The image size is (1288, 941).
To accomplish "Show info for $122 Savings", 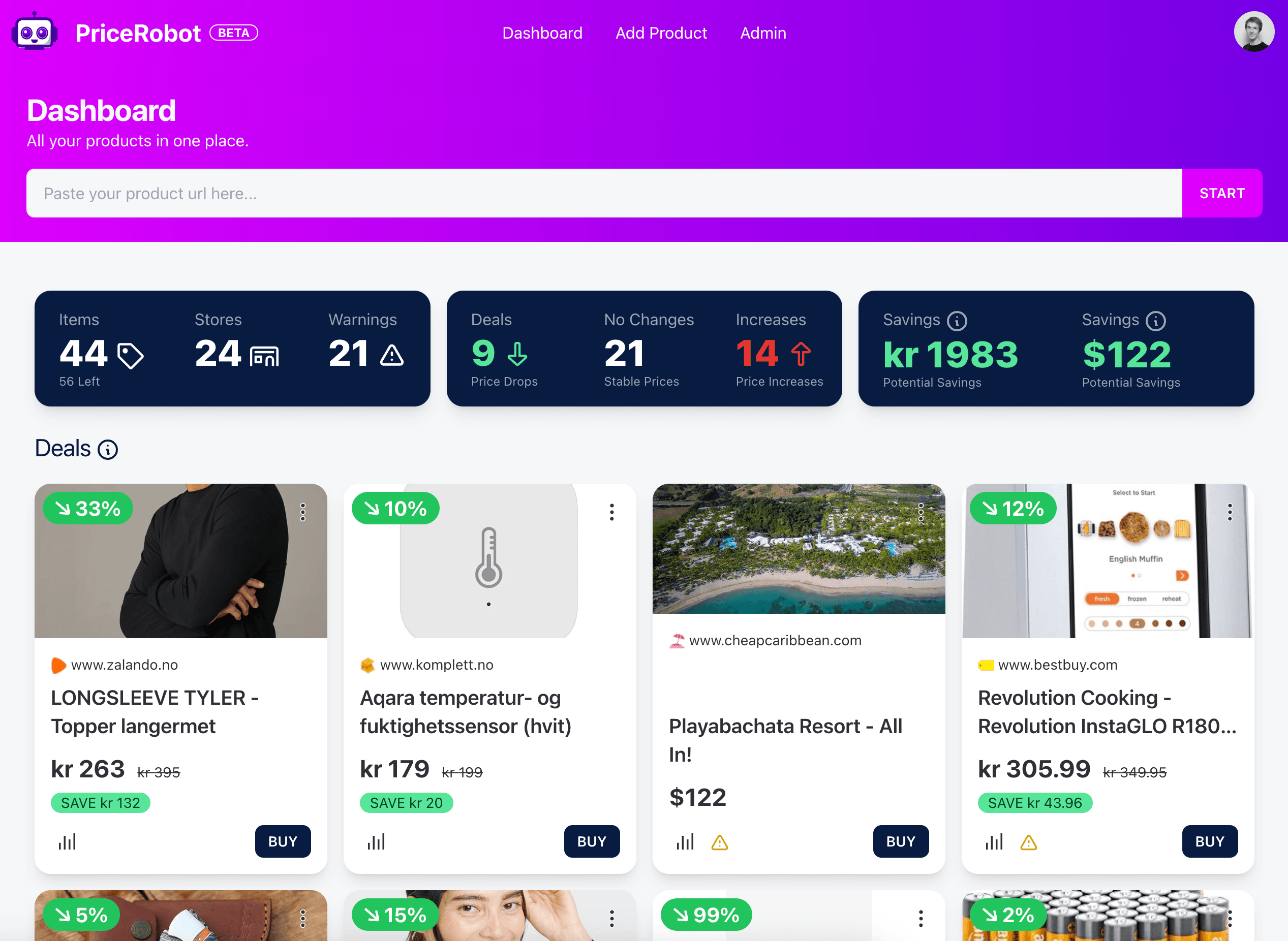I will coord(1155,321).
